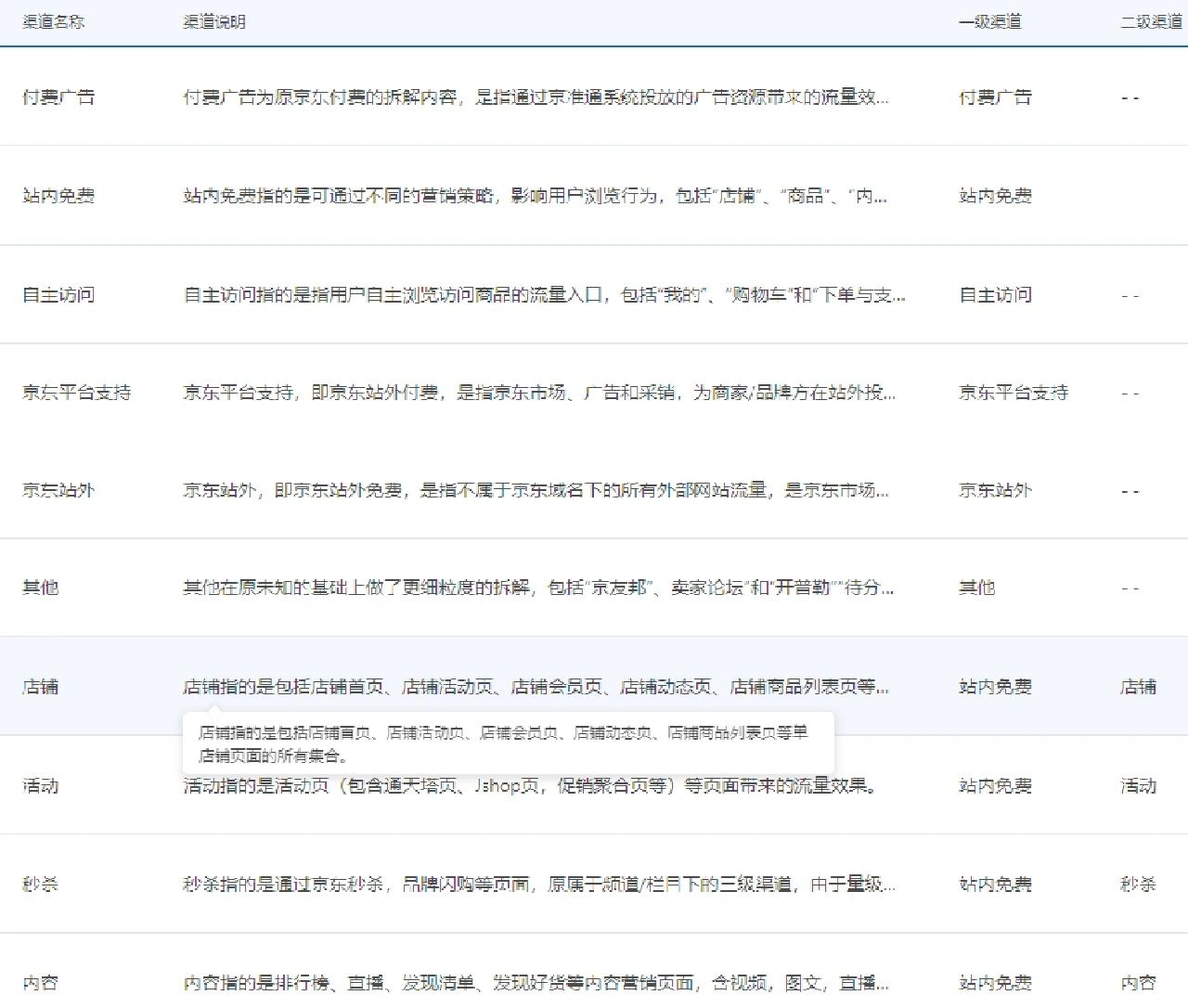The image size is (1188, 1008).
Task: Select the 秒杀 channel name cell
Action: coord(41,885)
